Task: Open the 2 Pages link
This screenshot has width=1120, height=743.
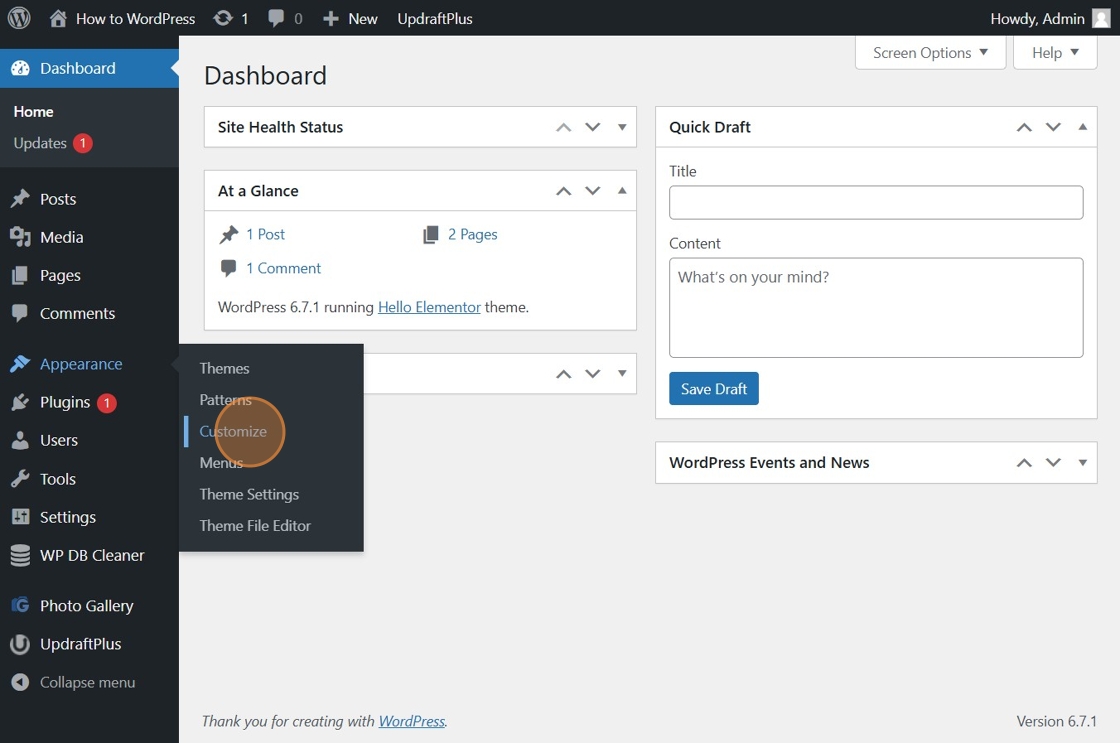Action: tap(473, 234)
